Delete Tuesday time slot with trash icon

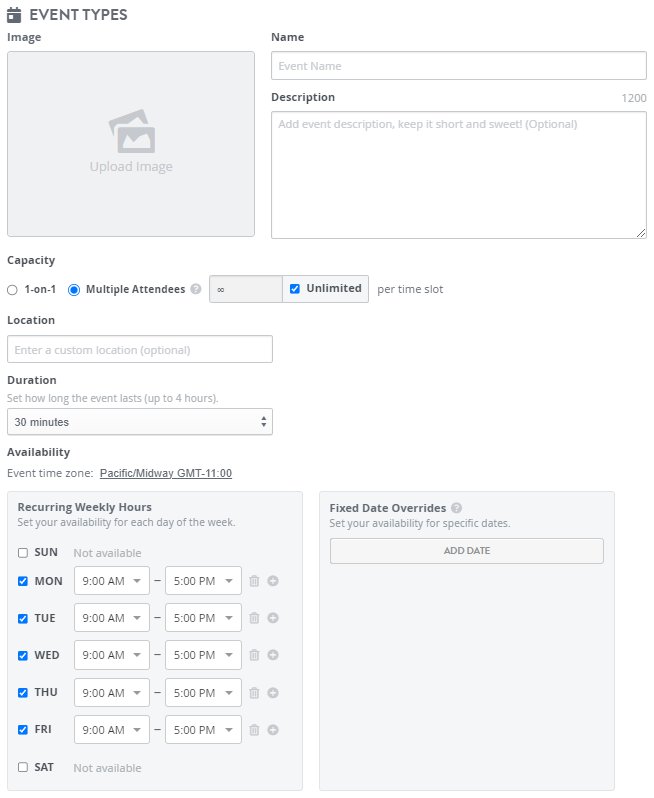254,618
